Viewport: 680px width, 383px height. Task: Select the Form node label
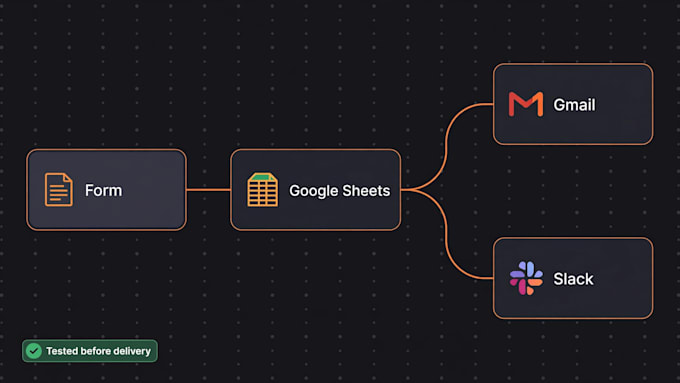click(103, 190)
